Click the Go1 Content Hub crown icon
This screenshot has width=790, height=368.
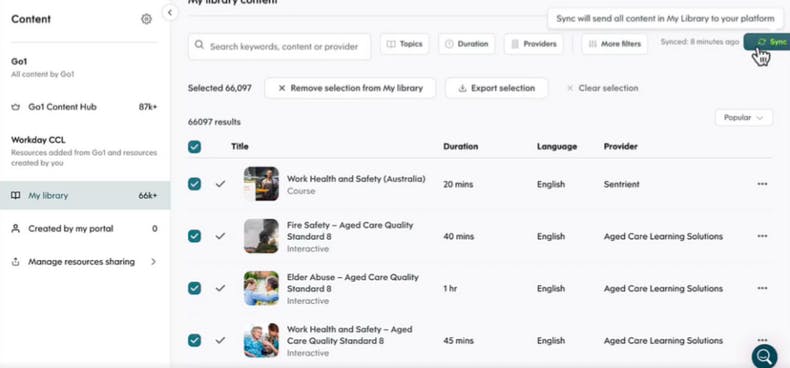pyautogui.click(x=16, y=107)
